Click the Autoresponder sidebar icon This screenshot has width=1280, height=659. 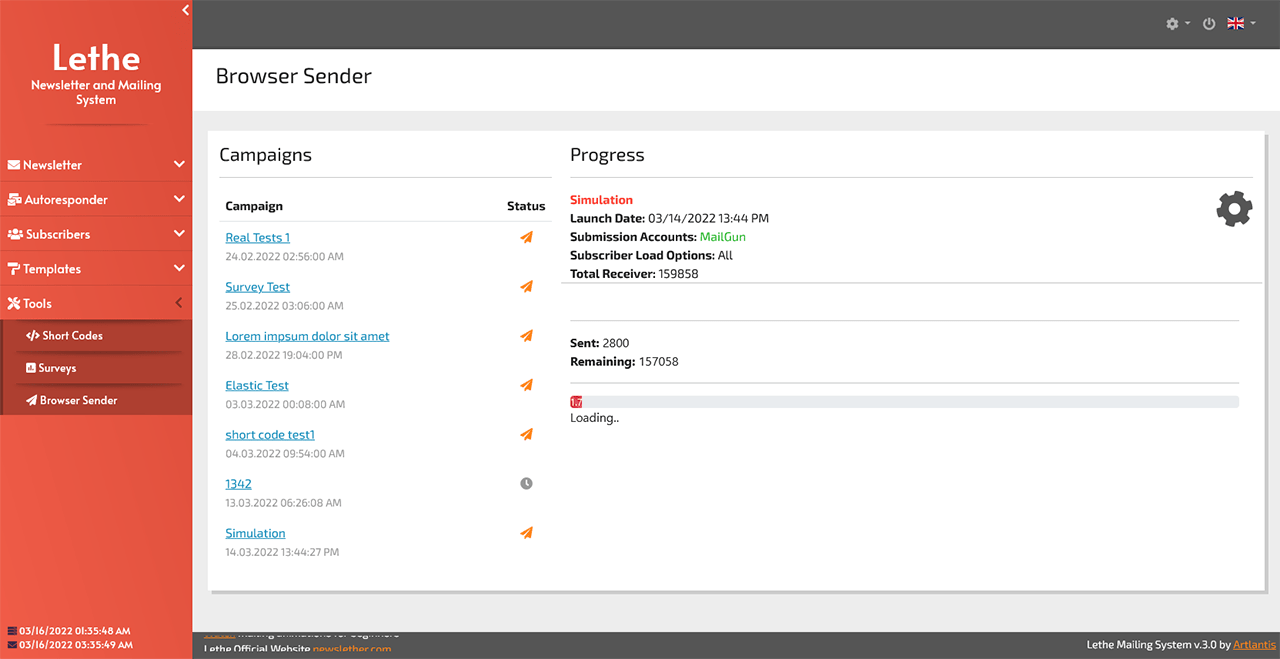pos(14,199)
